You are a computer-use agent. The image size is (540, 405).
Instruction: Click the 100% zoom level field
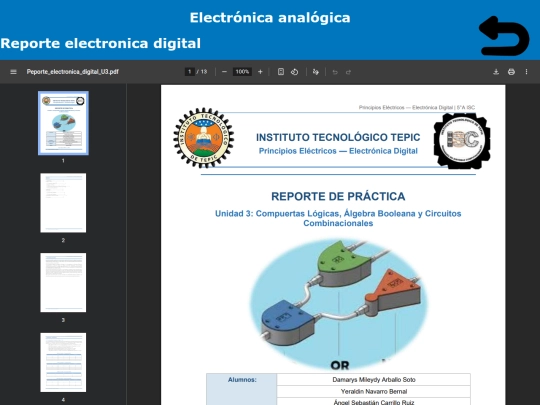tap(242, 72)
